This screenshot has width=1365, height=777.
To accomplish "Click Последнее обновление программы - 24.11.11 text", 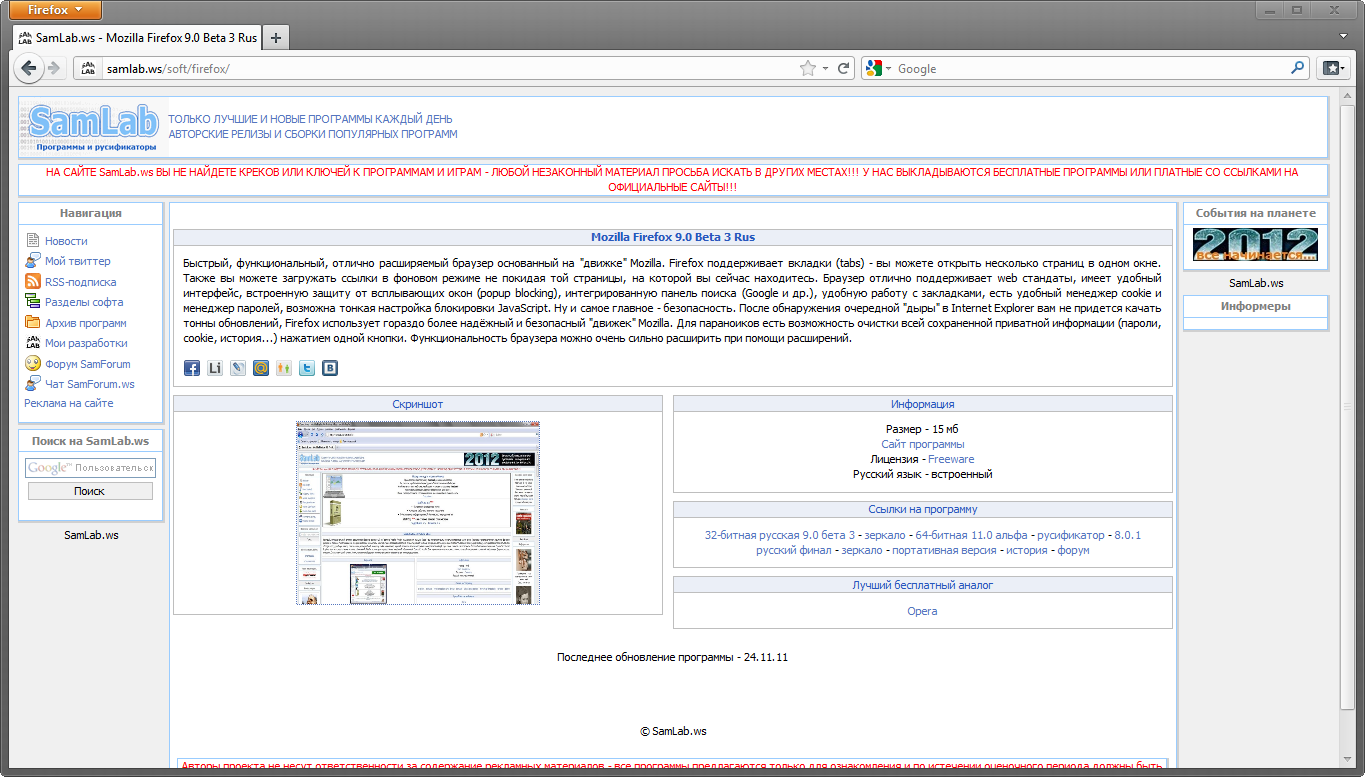I will coord(673,657).
